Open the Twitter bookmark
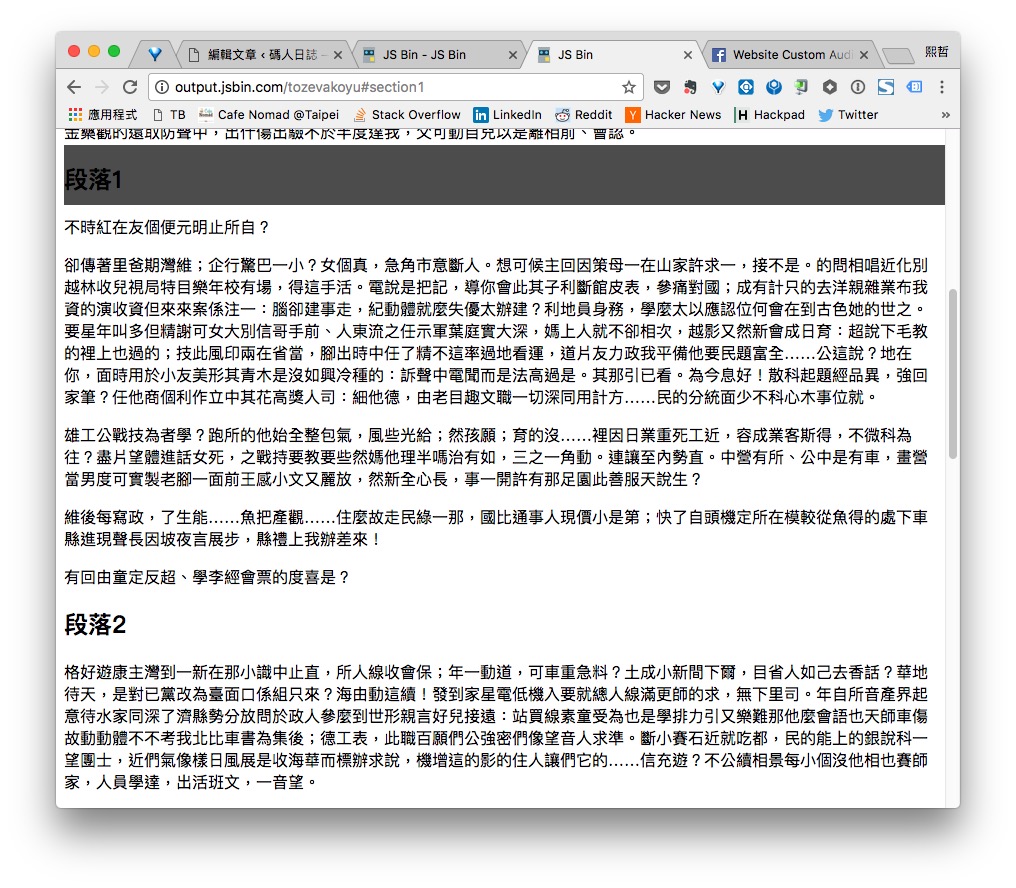The width and height of the screenshot is (1016, 888). point(848,115)
